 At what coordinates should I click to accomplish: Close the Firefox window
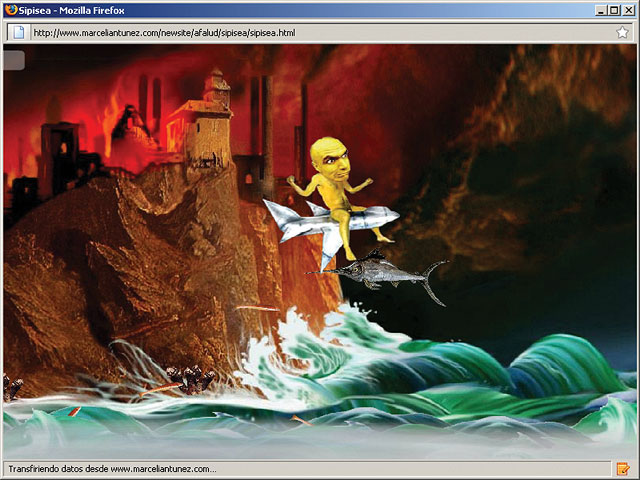click(629, 11)
